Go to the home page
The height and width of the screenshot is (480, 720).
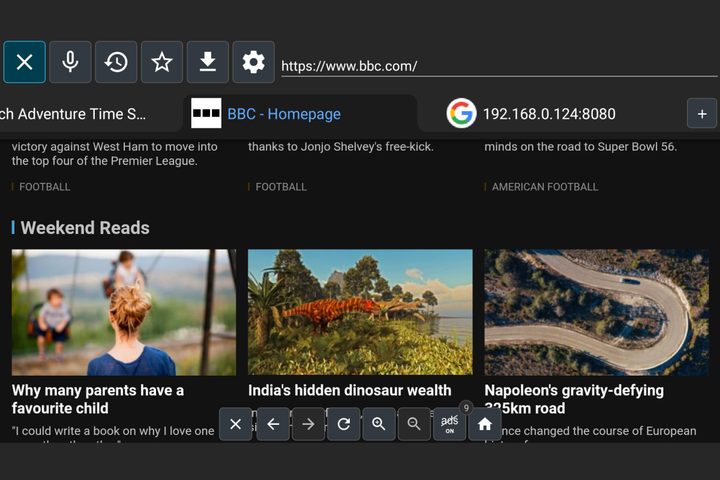click(485, 424)
